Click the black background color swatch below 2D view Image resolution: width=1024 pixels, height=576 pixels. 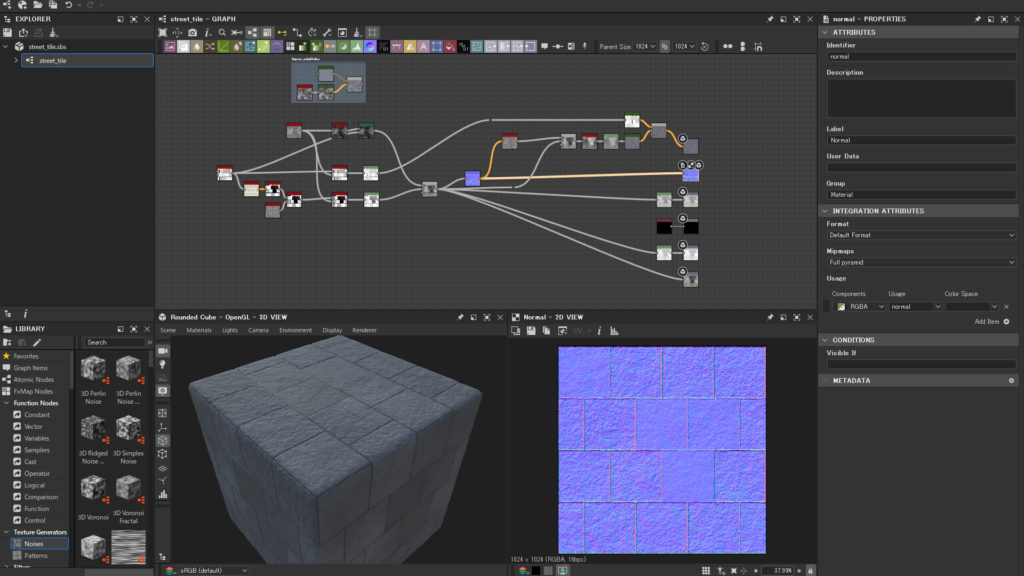536,570
